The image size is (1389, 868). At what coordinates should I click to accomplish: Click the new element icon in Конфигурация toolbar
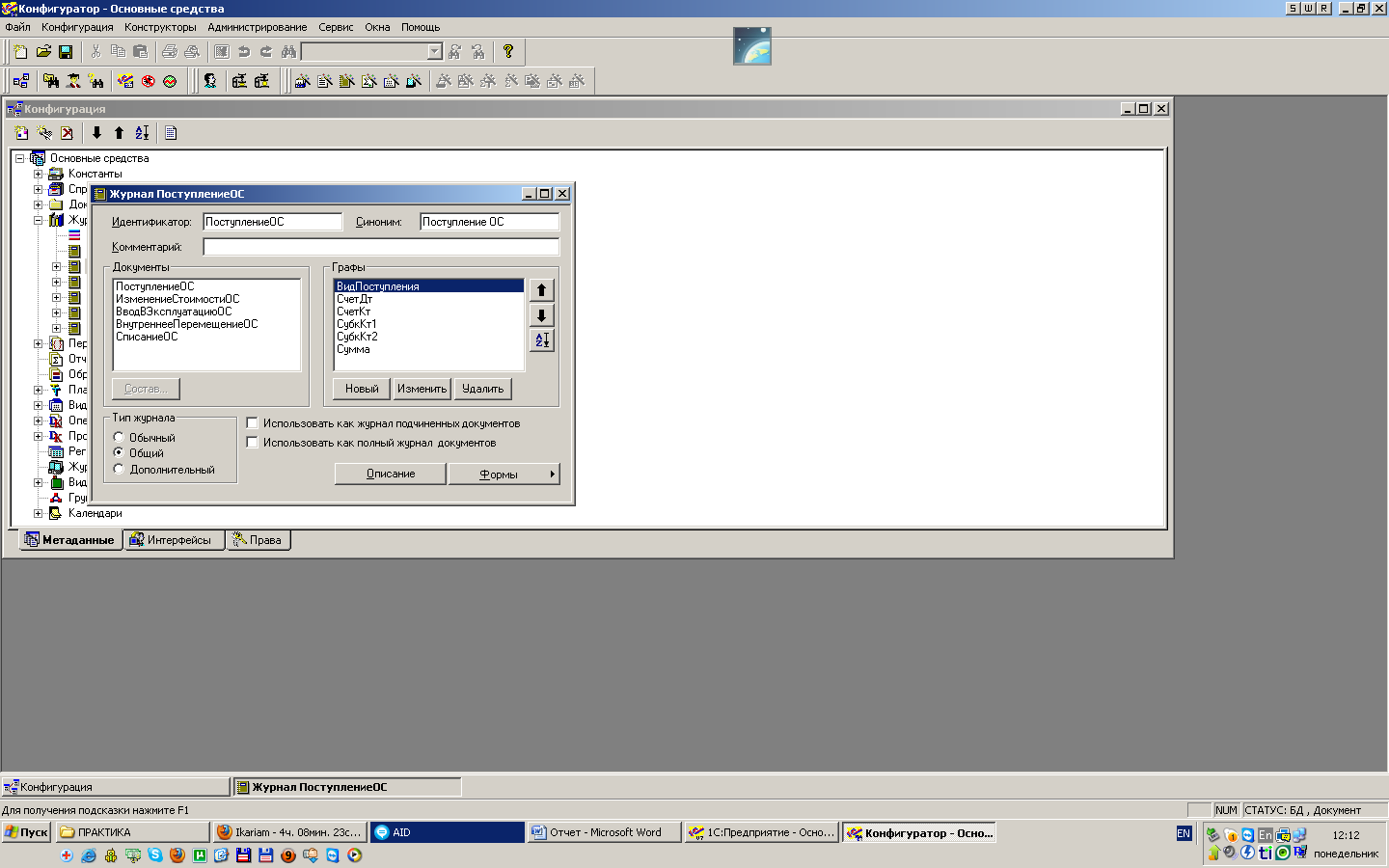tap(22, 133)
